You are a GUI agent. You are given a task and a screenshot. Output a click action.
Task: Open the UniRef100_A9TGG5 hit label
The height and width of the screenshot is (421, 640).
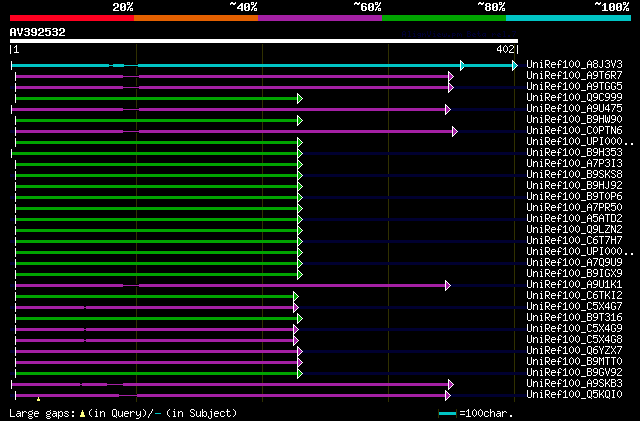tap(574, 87)
